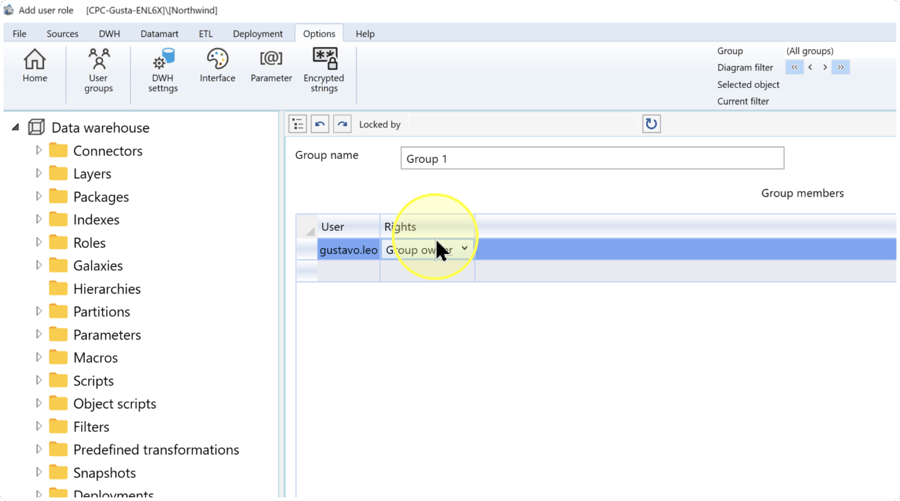This screenshot has width=900, height=501.
Task: Expand the Roles folder
Action: click(38, 242)
